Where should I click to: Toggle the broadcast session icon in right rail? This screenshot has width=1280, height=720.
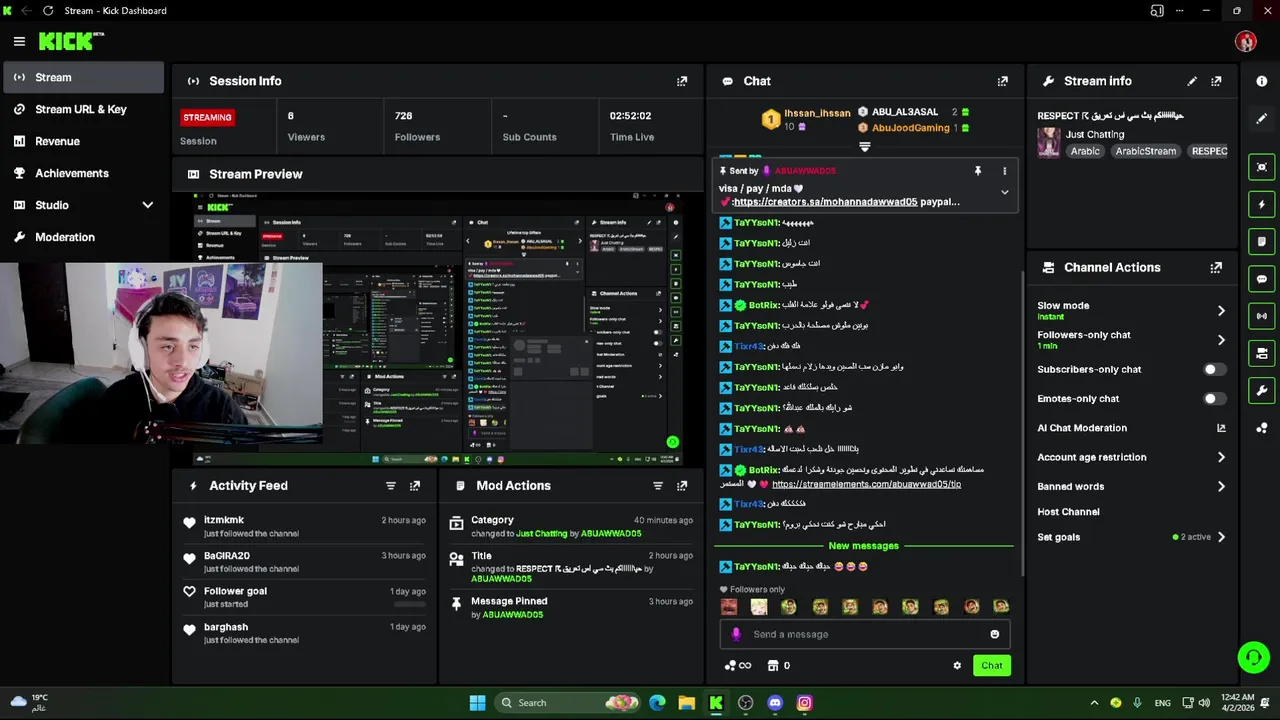[1262, 316]
